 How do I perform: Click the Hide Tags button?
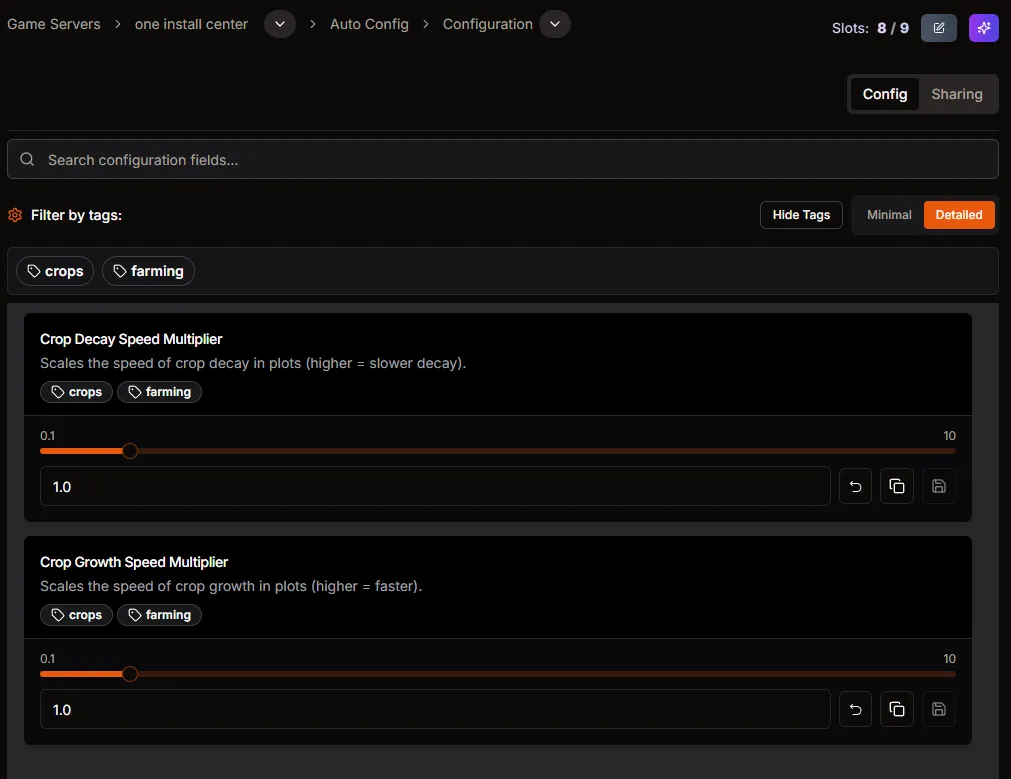801,215
